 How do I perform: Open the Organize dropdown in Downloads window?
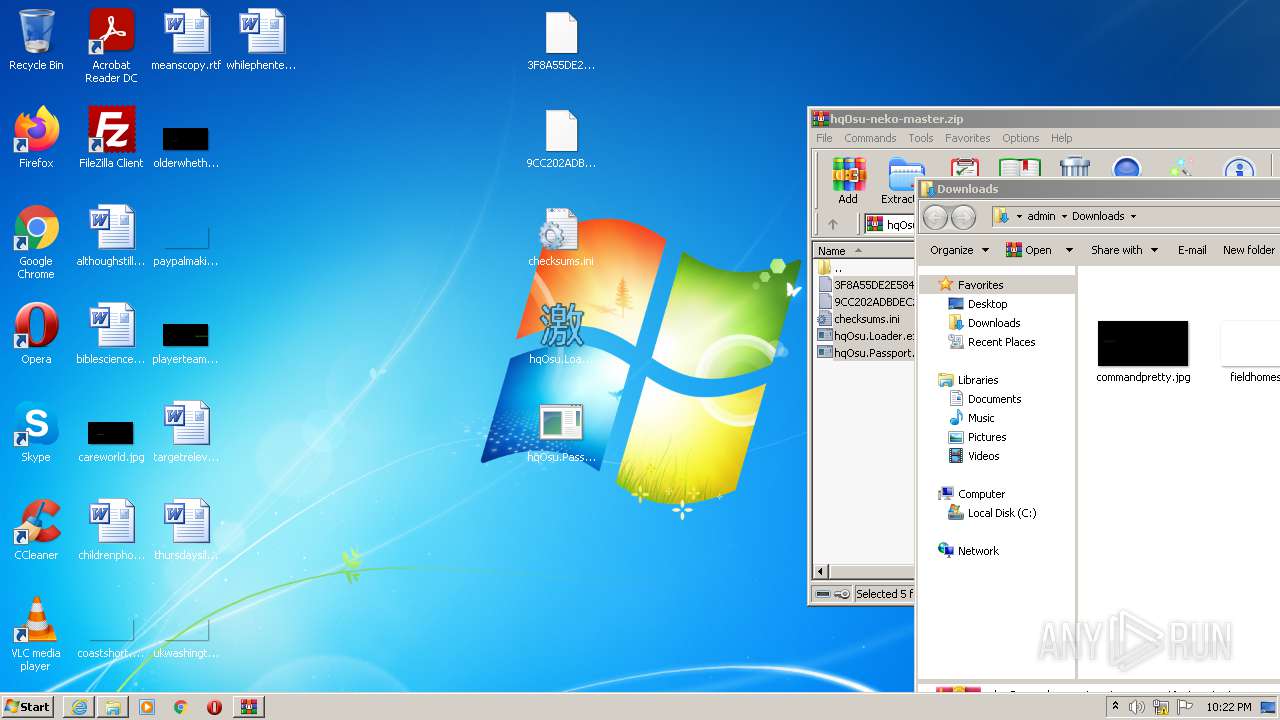959,250
